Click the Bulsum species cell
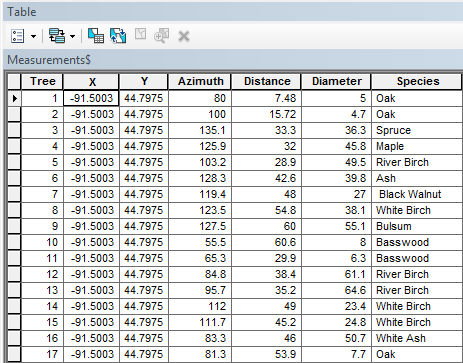 417,226
